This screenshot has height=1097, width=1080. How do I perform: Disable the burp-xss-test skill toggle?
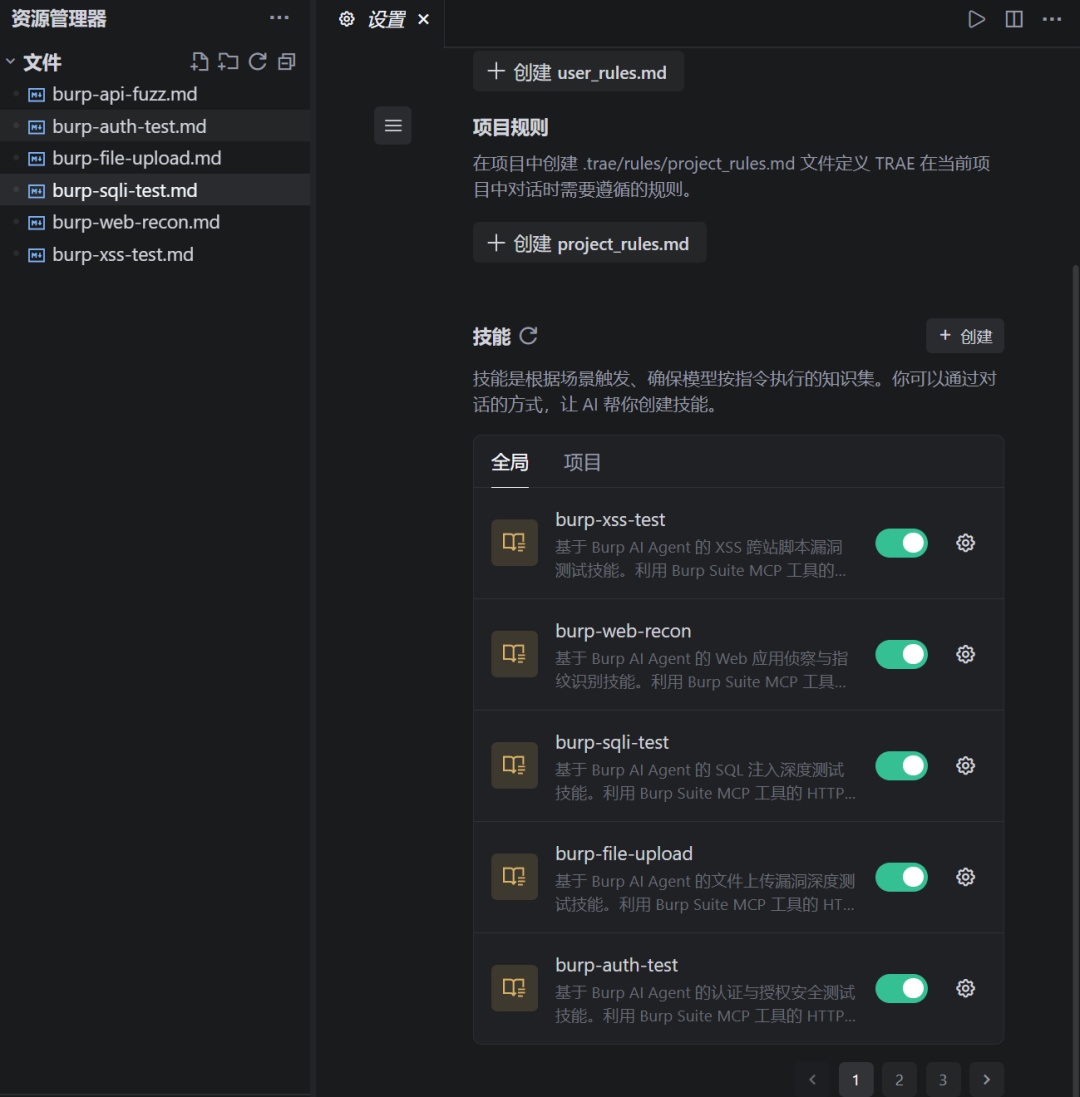click(x=901, y=543)
